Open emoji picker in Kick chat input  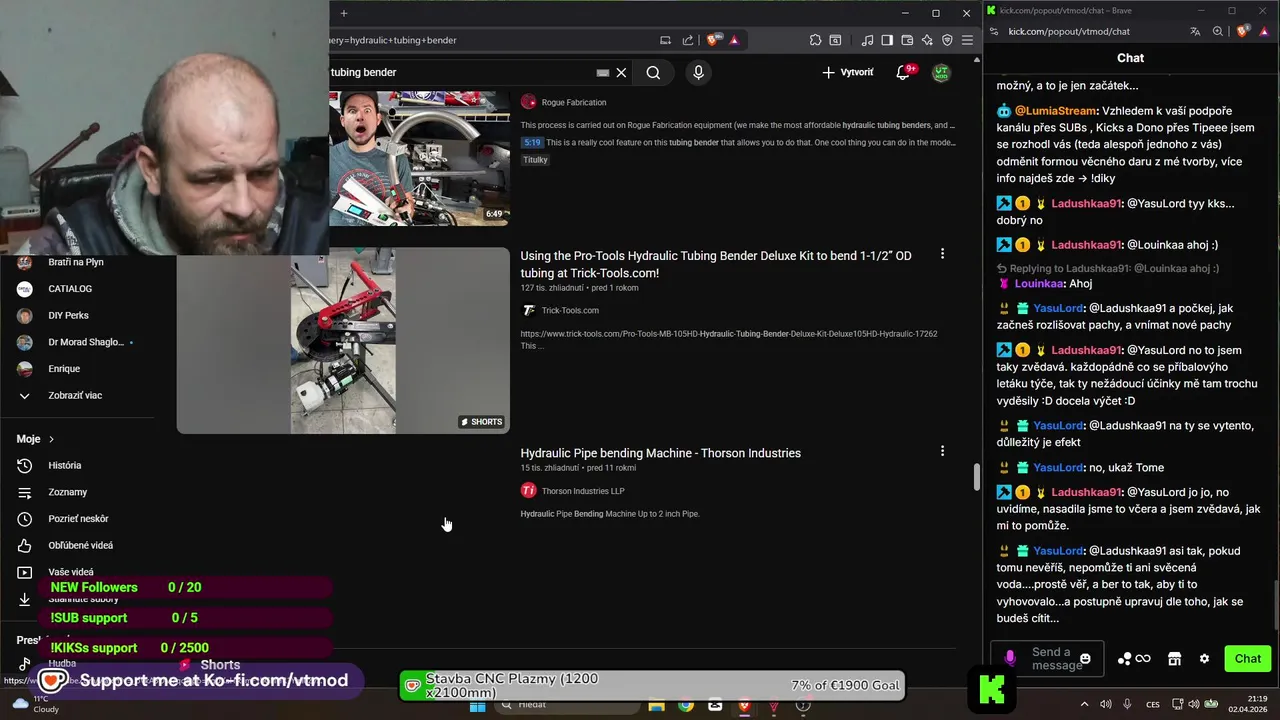[1085, 659]
